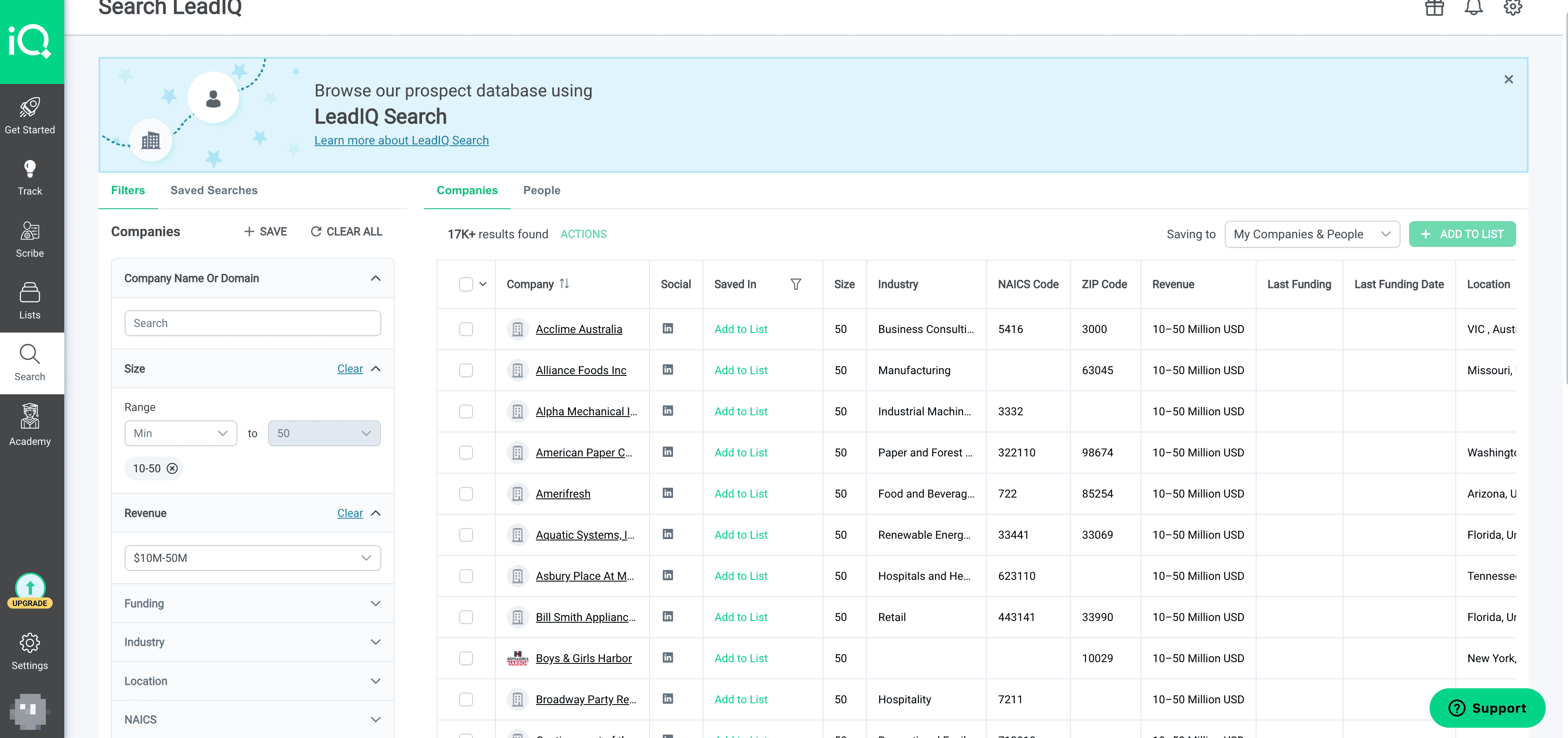Switch to the People tab

tap(541, 190)
